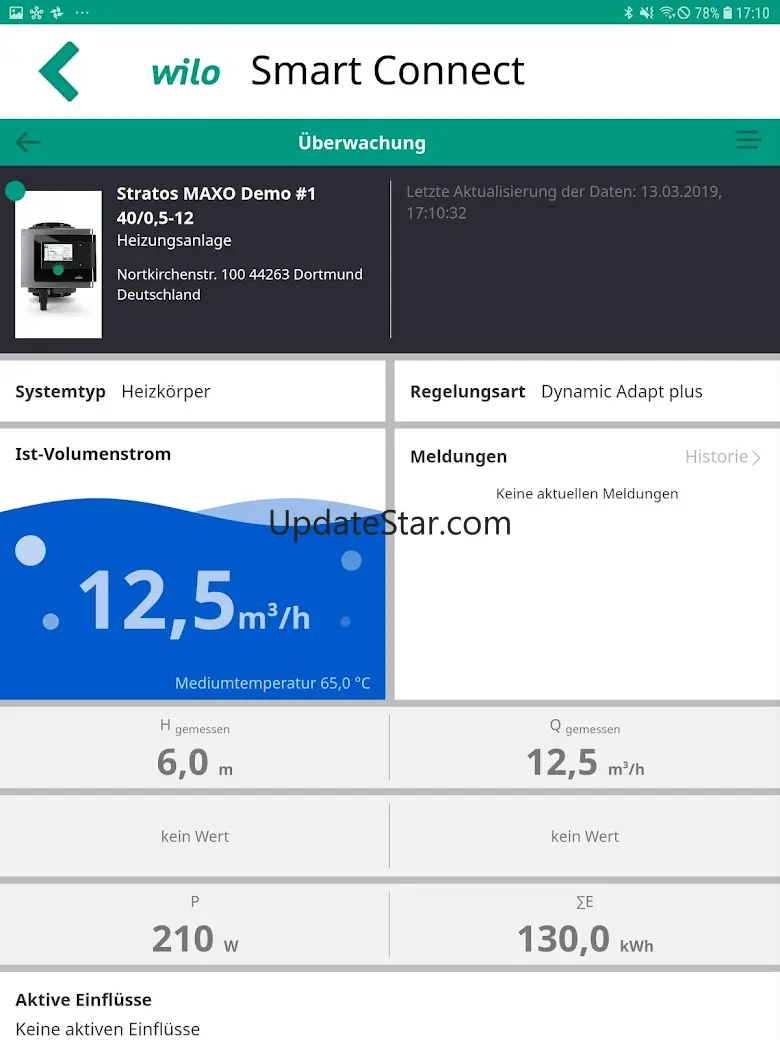Image resolution: width=780 pixels, height=1040 pixels.
Task: Tap Keine aktiven Einflüsse text
Action: pos(107,1029)
